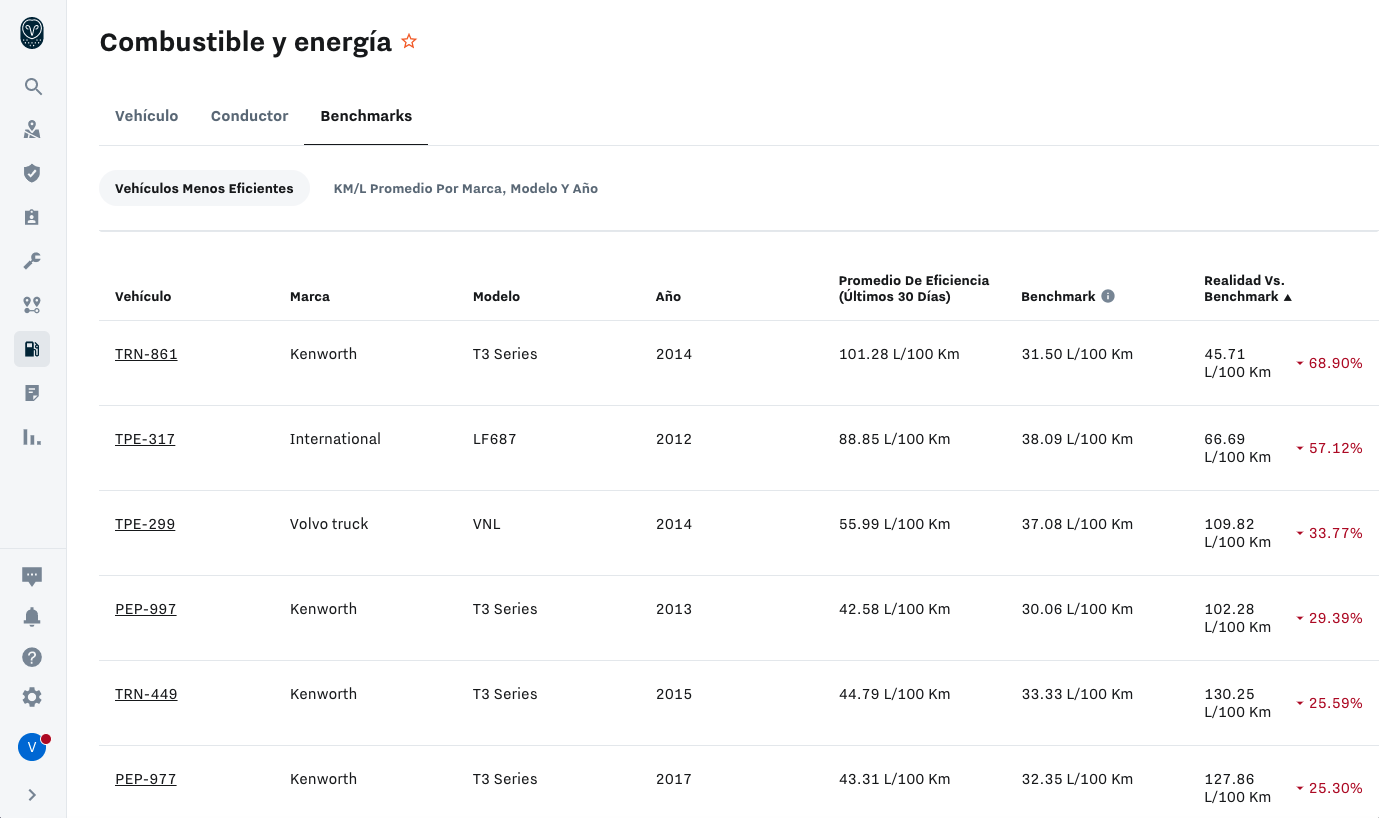1379x818 pixels.
Task: Click the Samsara owl logo
Action: click(32, 33)
